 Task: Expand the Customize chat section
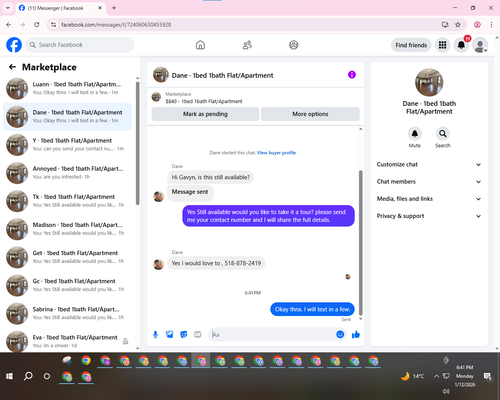click(429, 164)
